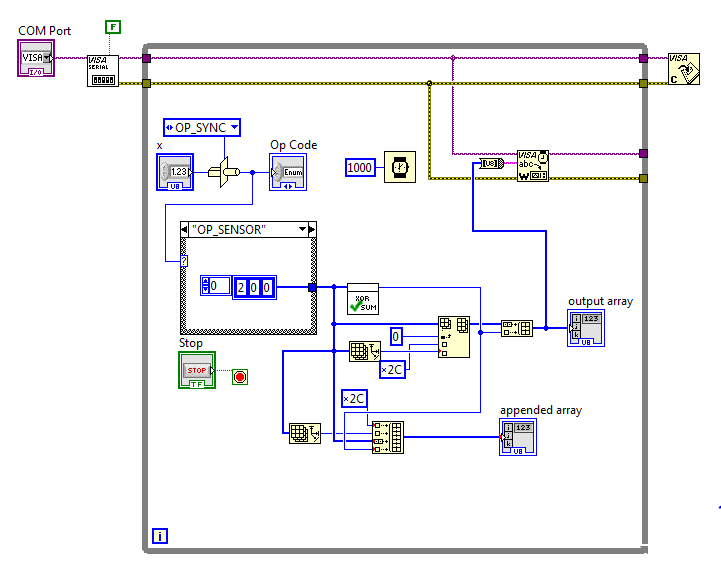Select the VISA Close node
Image resolution: width=721 pixels, height=579 pixels.
pos(684,69)
